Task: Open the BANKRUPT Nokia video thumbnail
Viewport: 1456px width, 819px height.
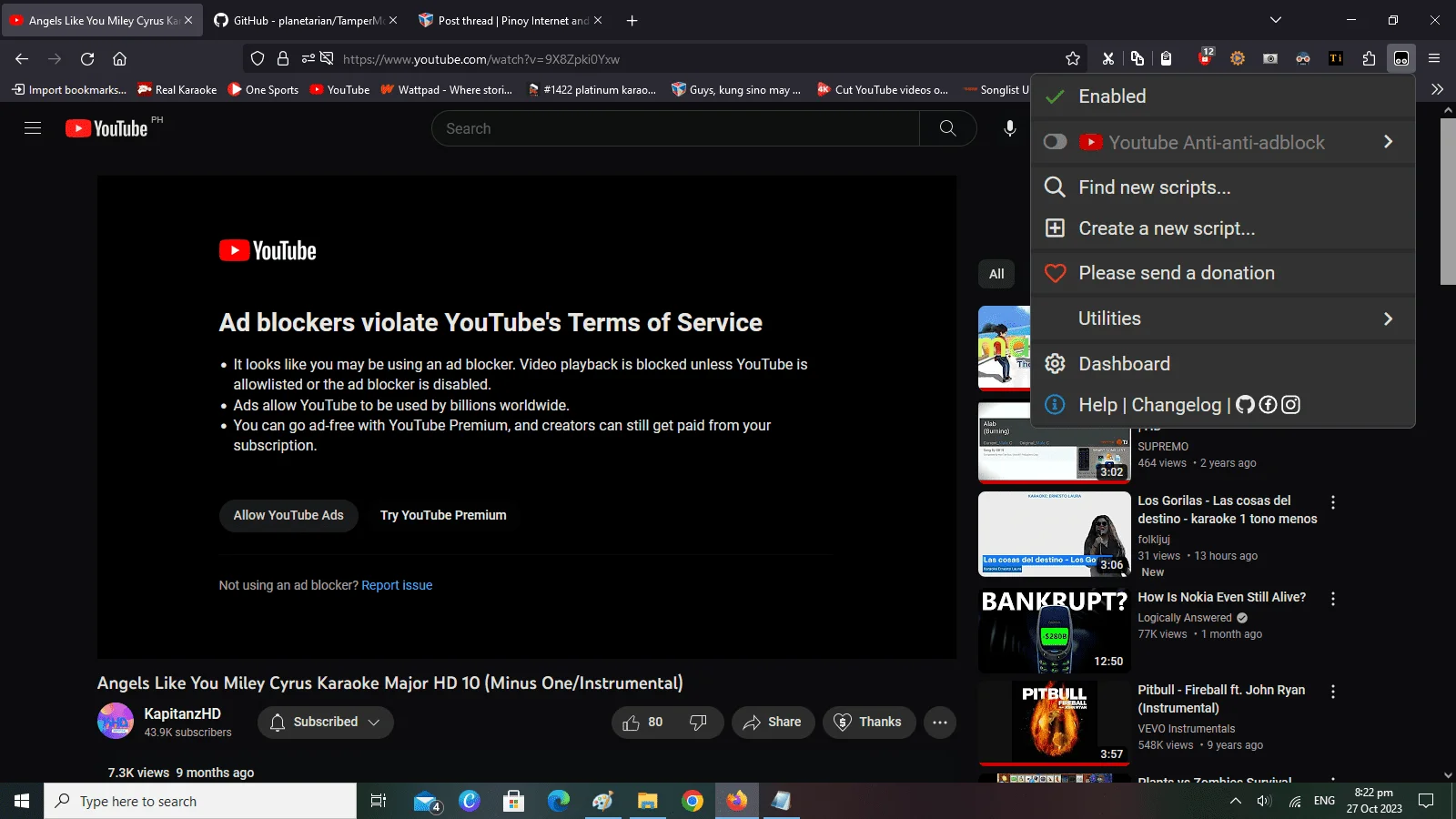Action: [1054, 630]
